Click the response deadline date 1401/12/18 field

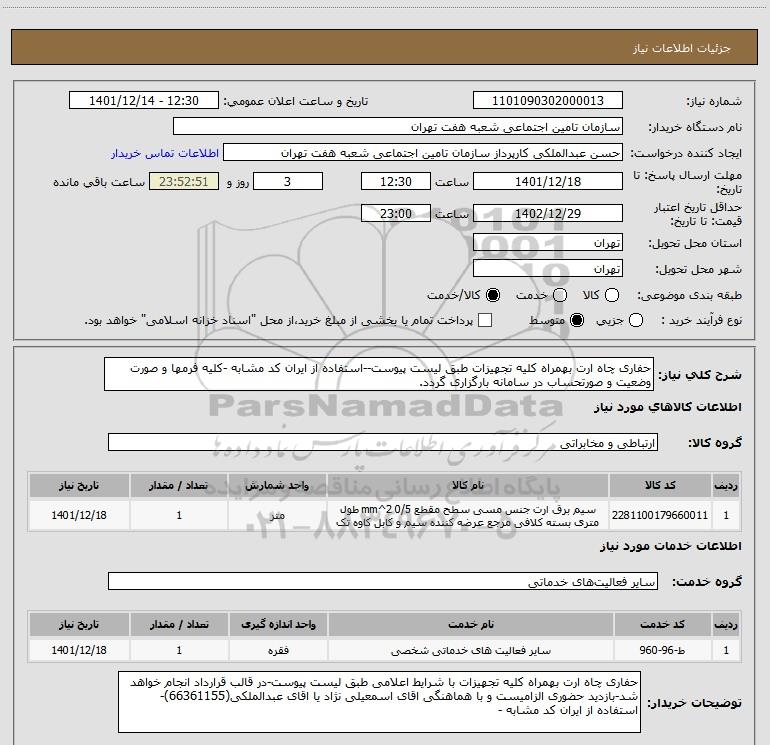(548, 181)
